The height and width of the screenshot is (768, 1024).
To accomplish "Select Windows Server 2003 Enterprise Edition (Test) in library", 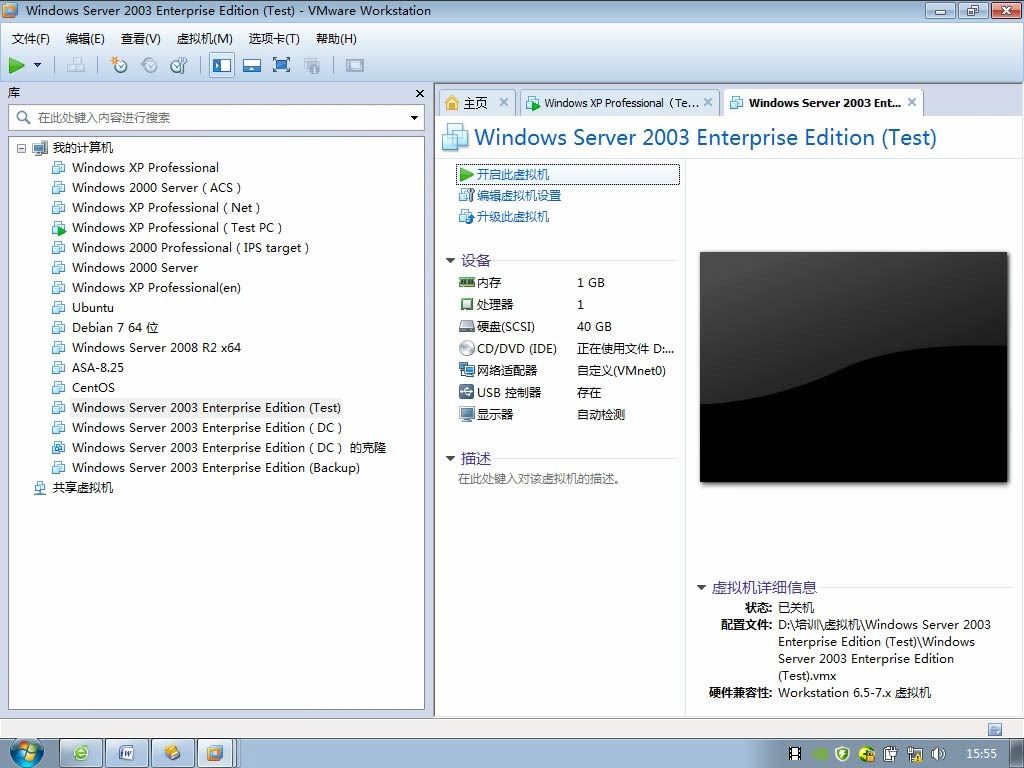I will pos(206,408).
